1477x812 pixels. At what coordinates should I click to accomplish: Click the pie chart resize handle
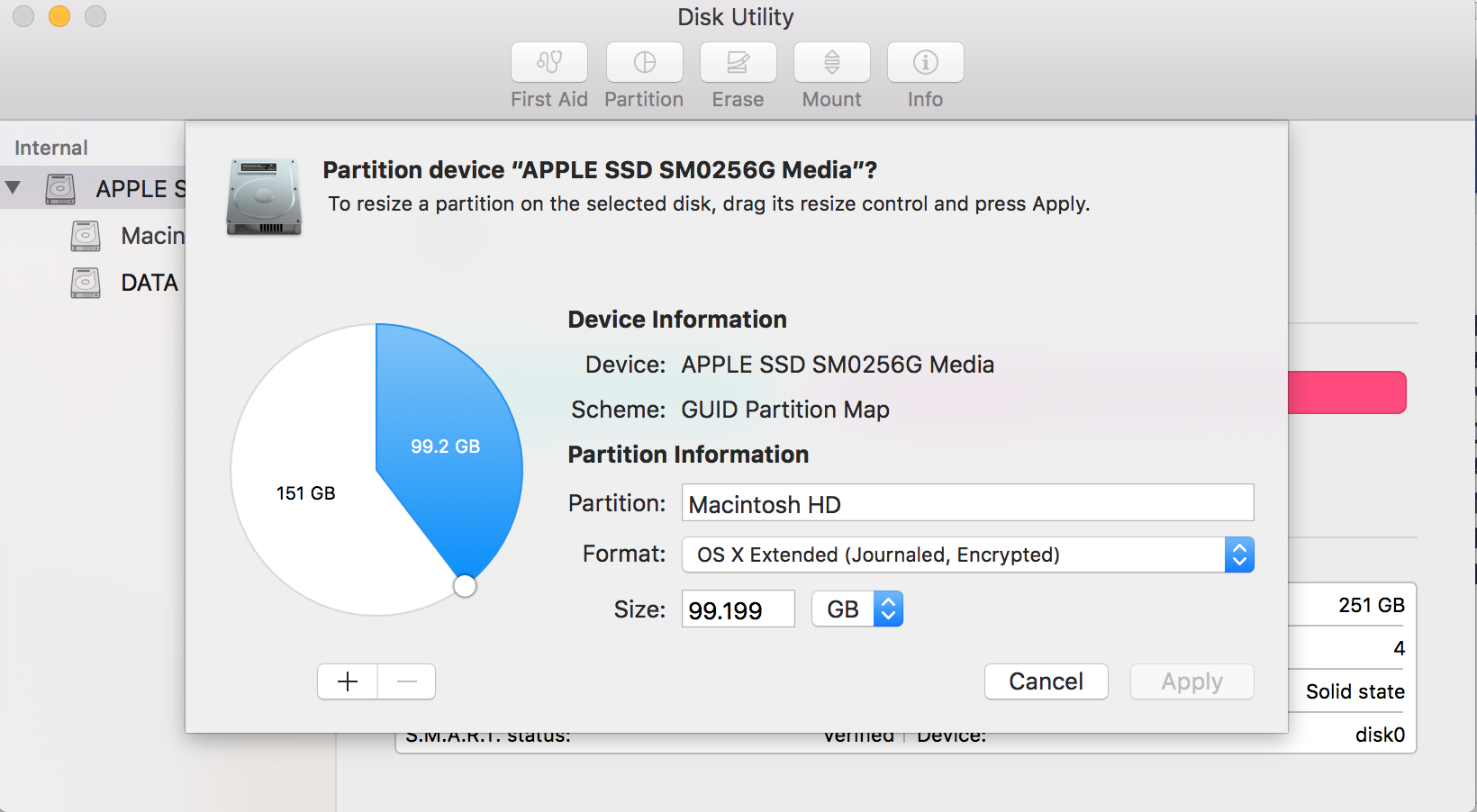click(465, 586)
